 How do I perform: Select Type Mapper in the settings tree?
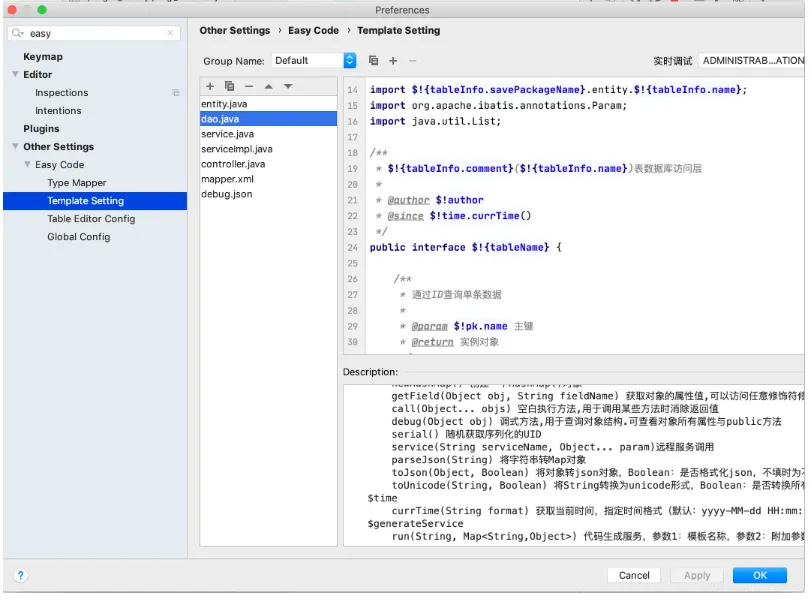pyautogui.click(x=76, y=183)
